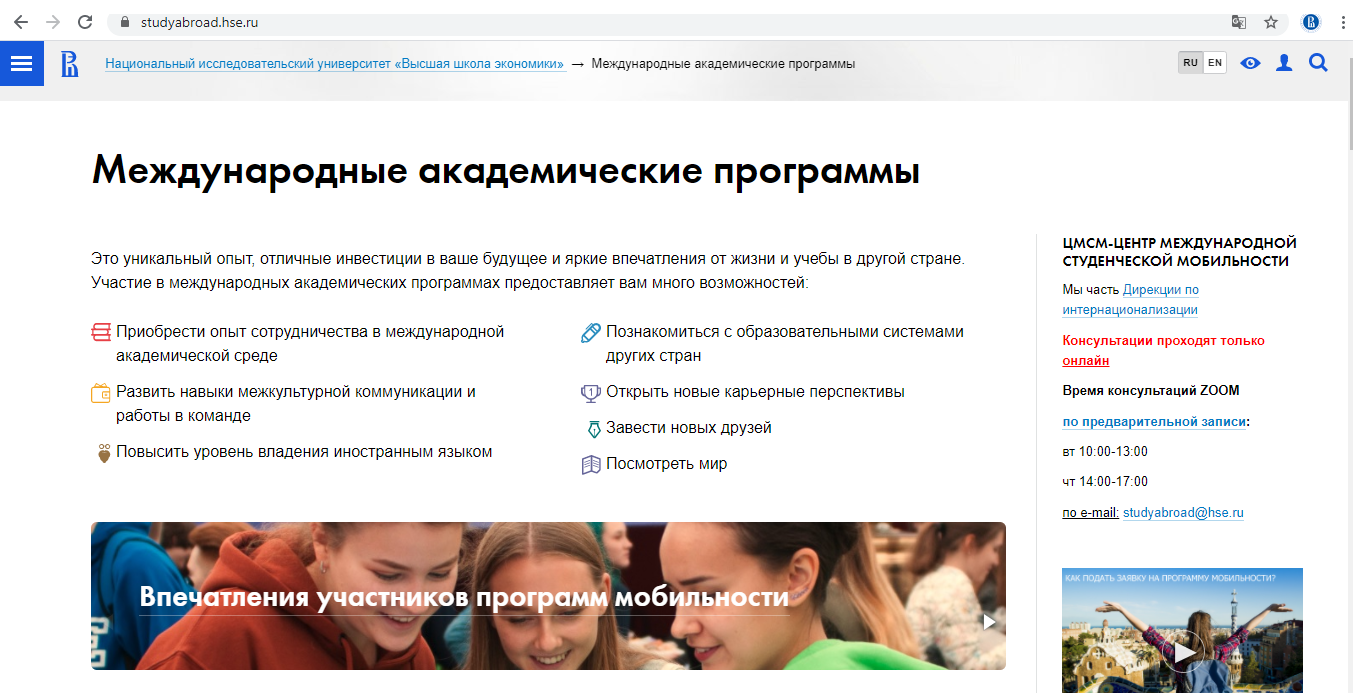1353x693 pixels.
Task: Click the address bar lock icon
Action: tap(125, 22)
